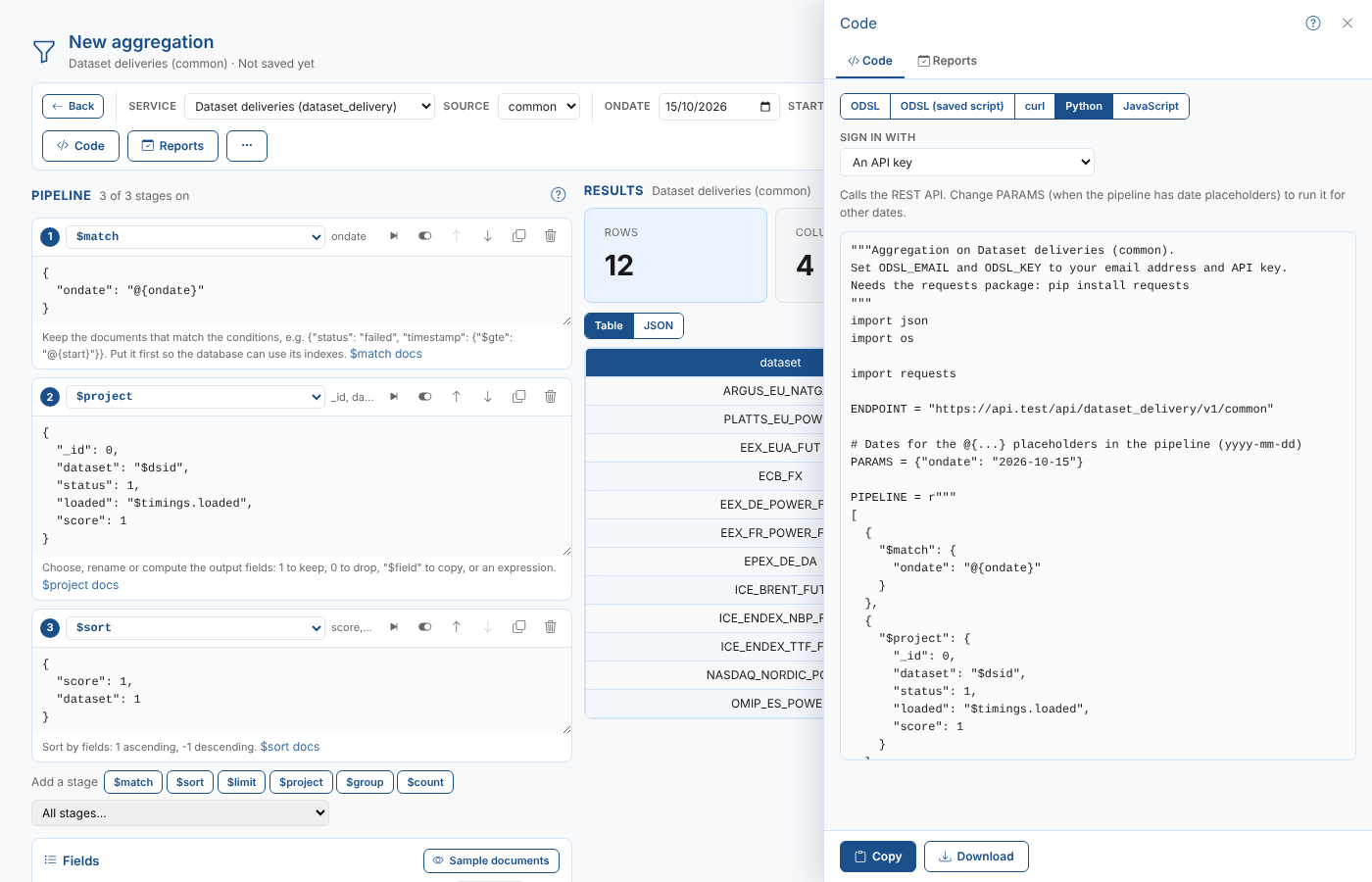Go back using the Back button
The width and height of the screenshot is (1372, 882).
73,106
